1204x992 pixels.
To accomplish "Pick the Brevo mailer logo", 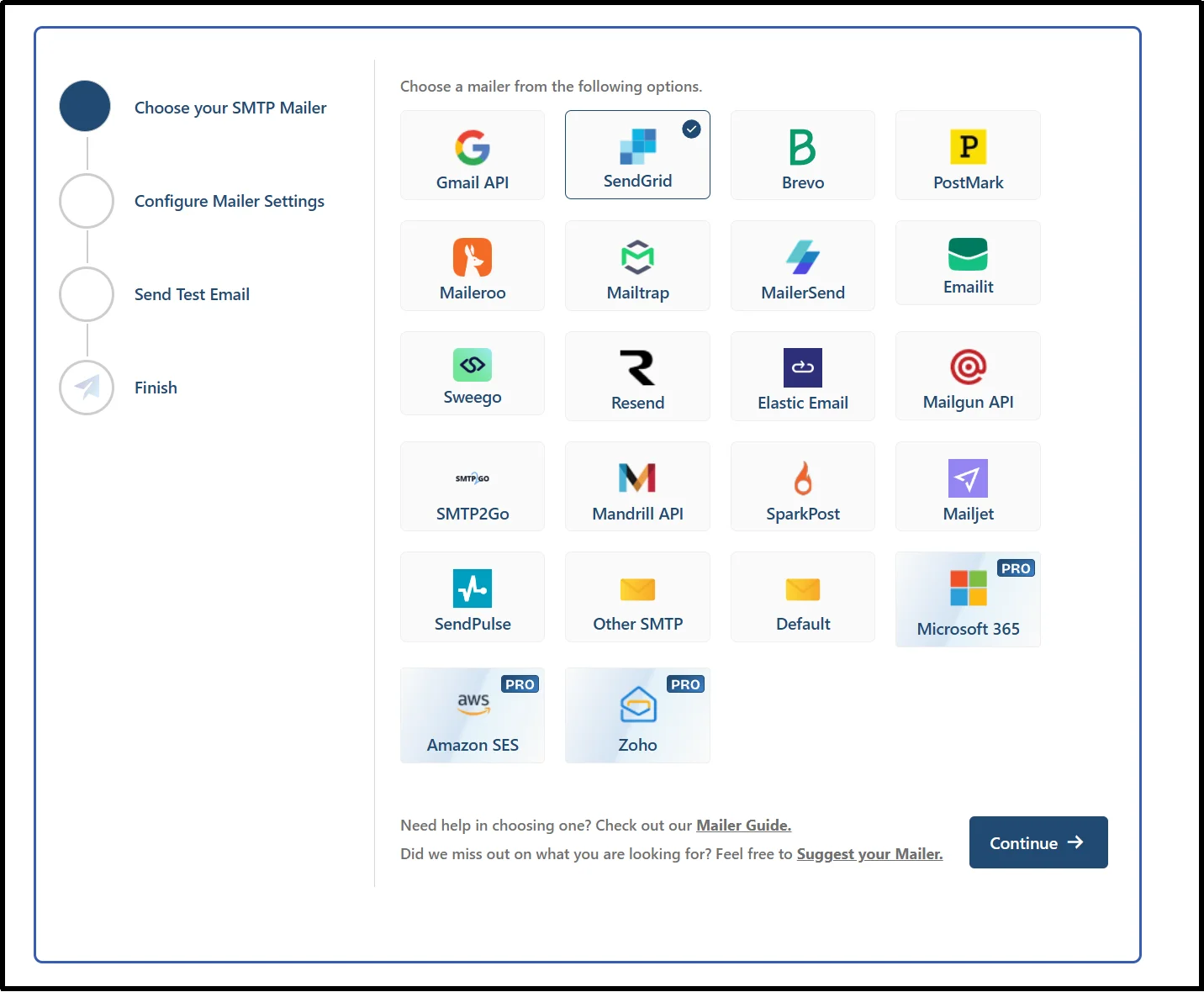I will [803, 147].
